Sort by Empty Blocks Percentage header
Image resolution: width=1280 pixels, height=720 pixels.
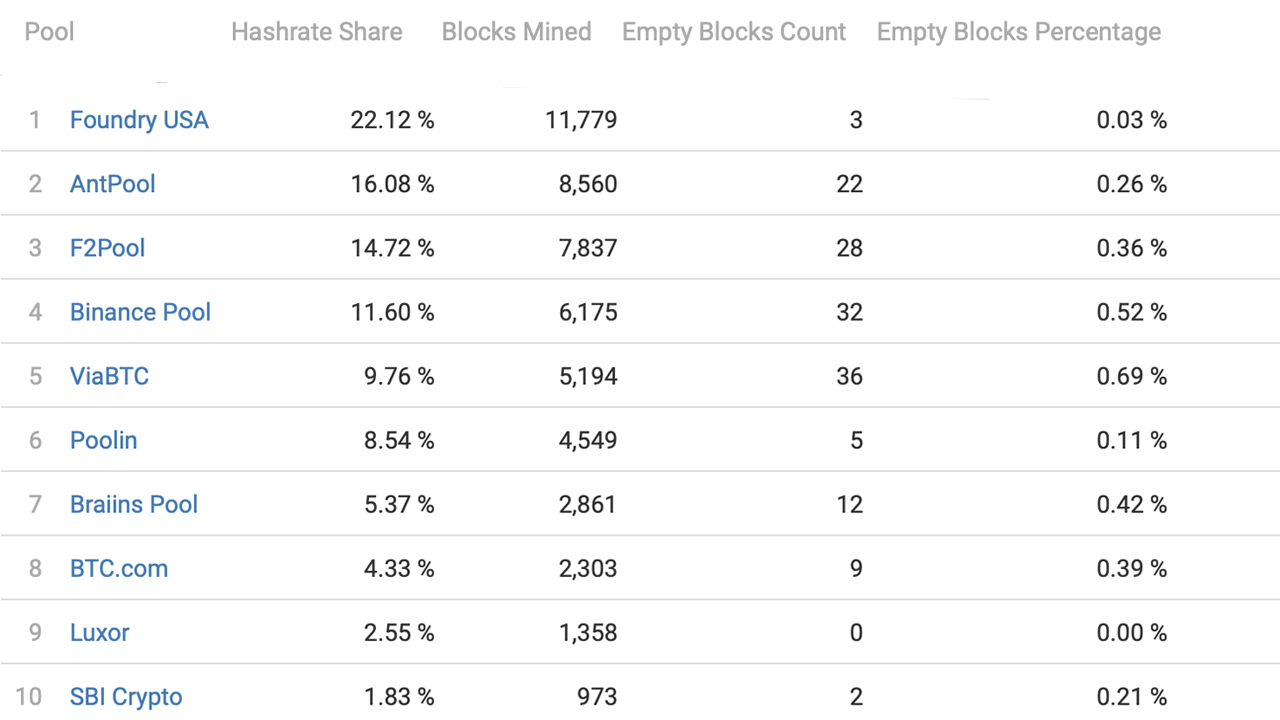point(1019,32)
